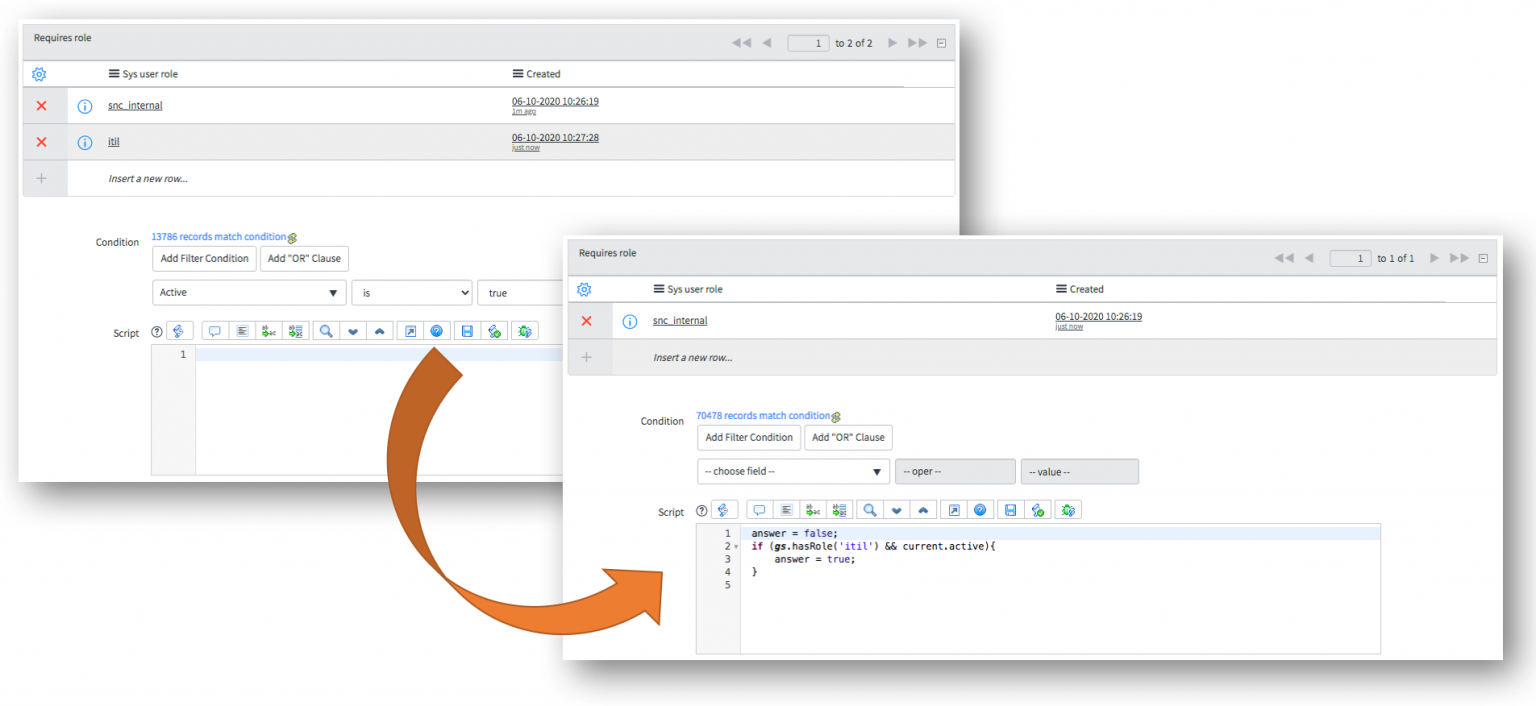The image size is (1536, 706).
Task: Open the script search magnifier
Action: tap(870, 509)
